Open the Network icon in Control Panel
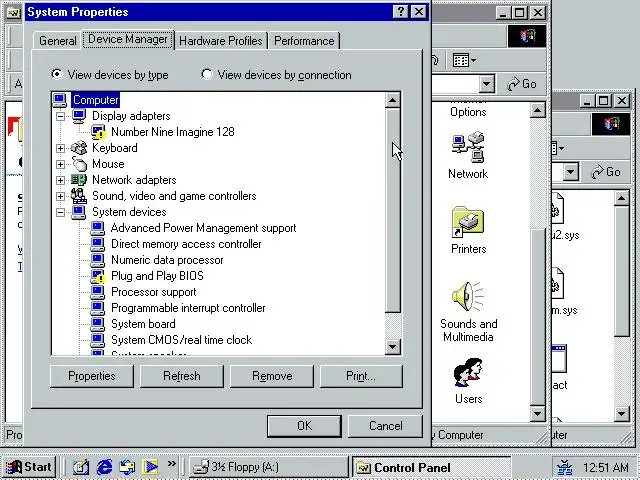 click(x=468, y=147)
